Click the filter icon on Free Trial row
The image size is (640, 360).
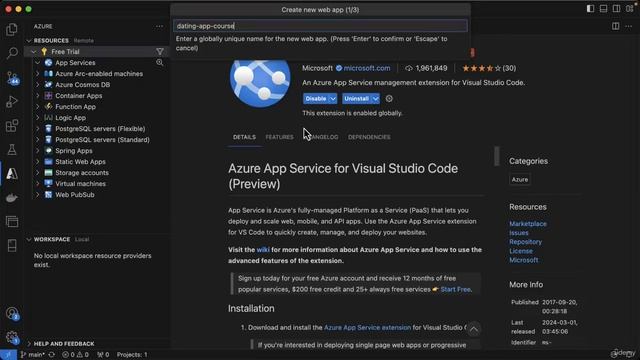click(x=160, y=52)
